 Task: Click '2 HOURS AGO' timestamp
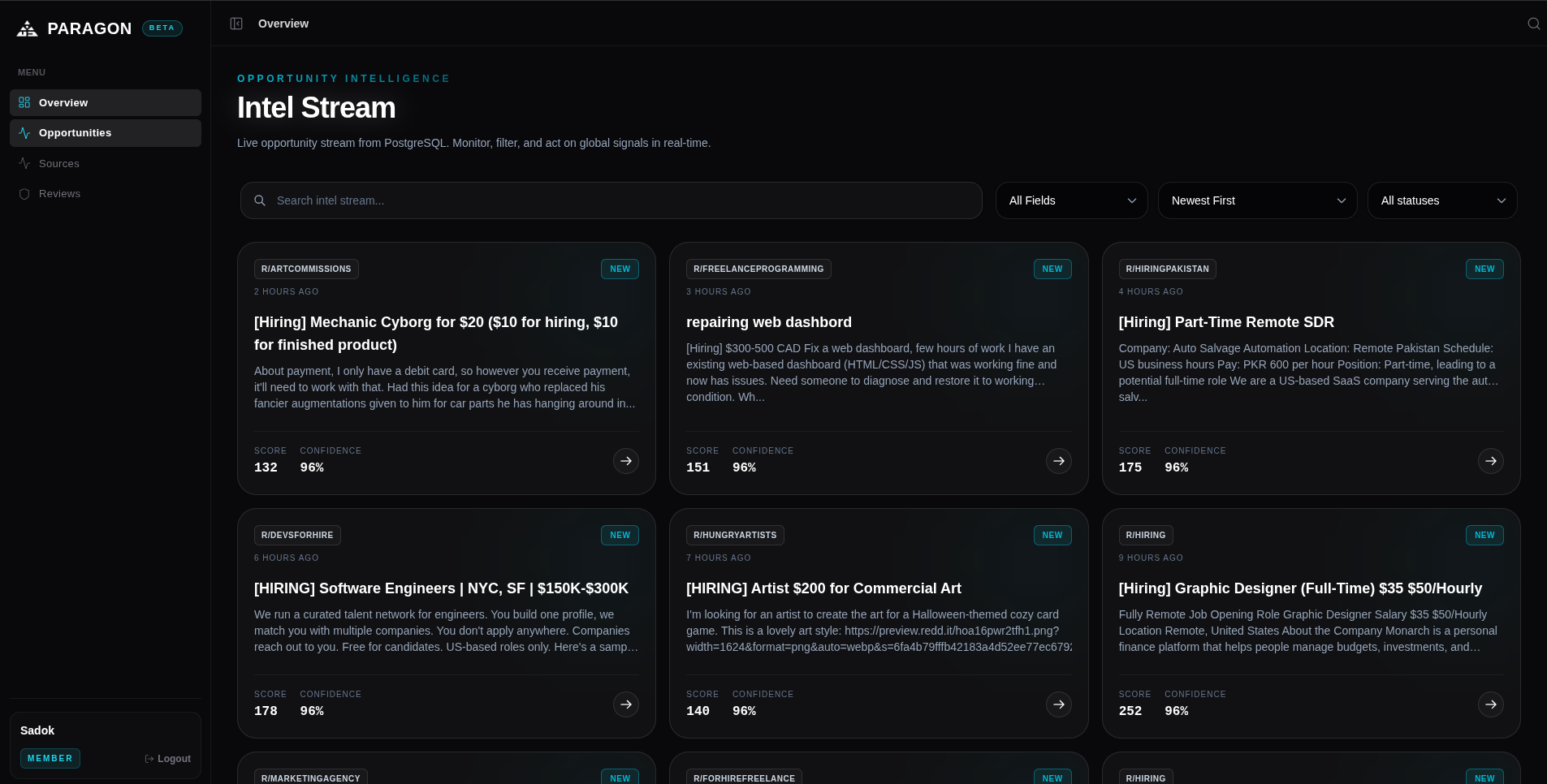point(287,292)
